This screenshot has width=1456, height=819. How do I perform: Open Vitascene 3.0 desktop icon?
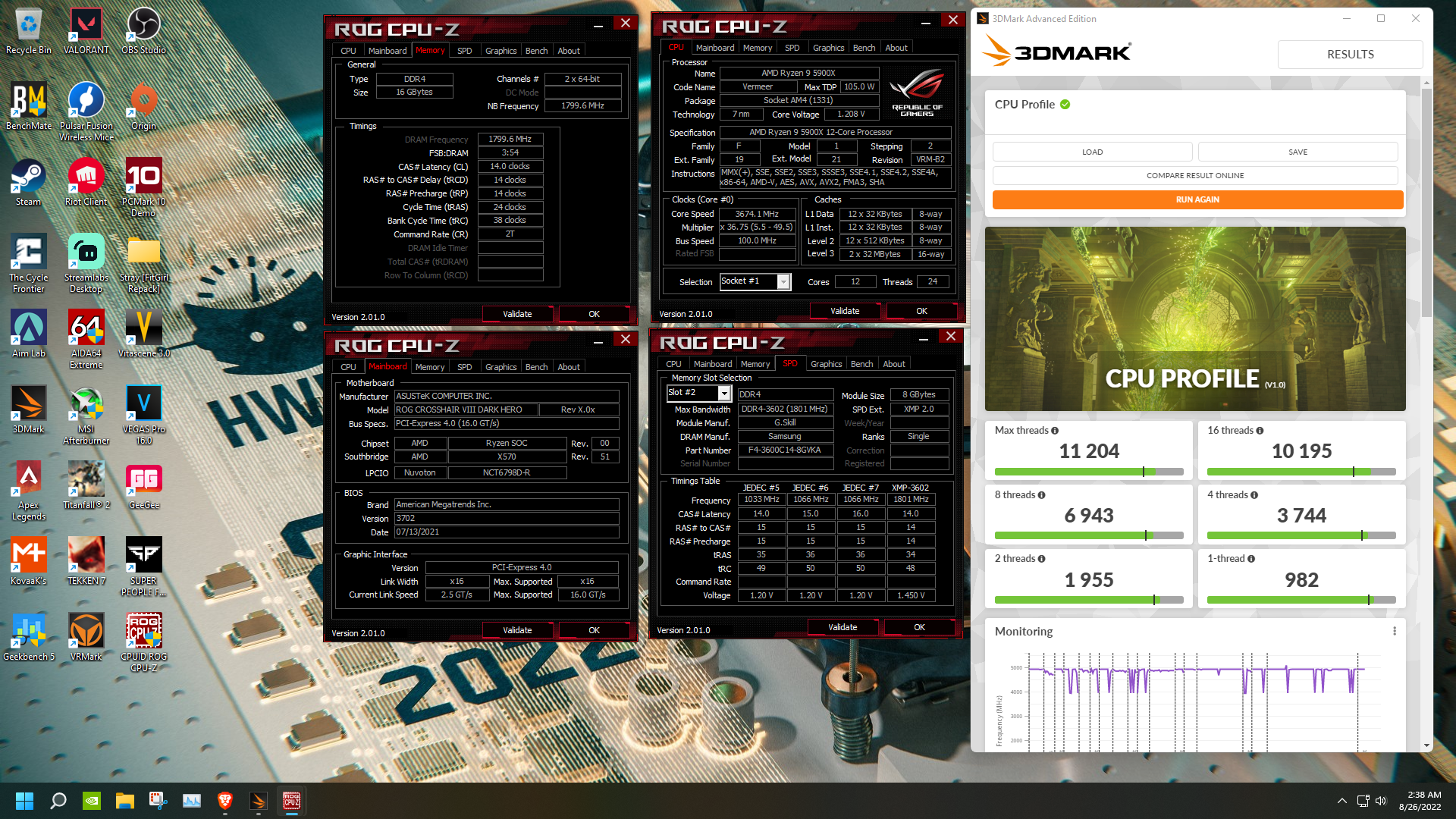coord(143,334)
